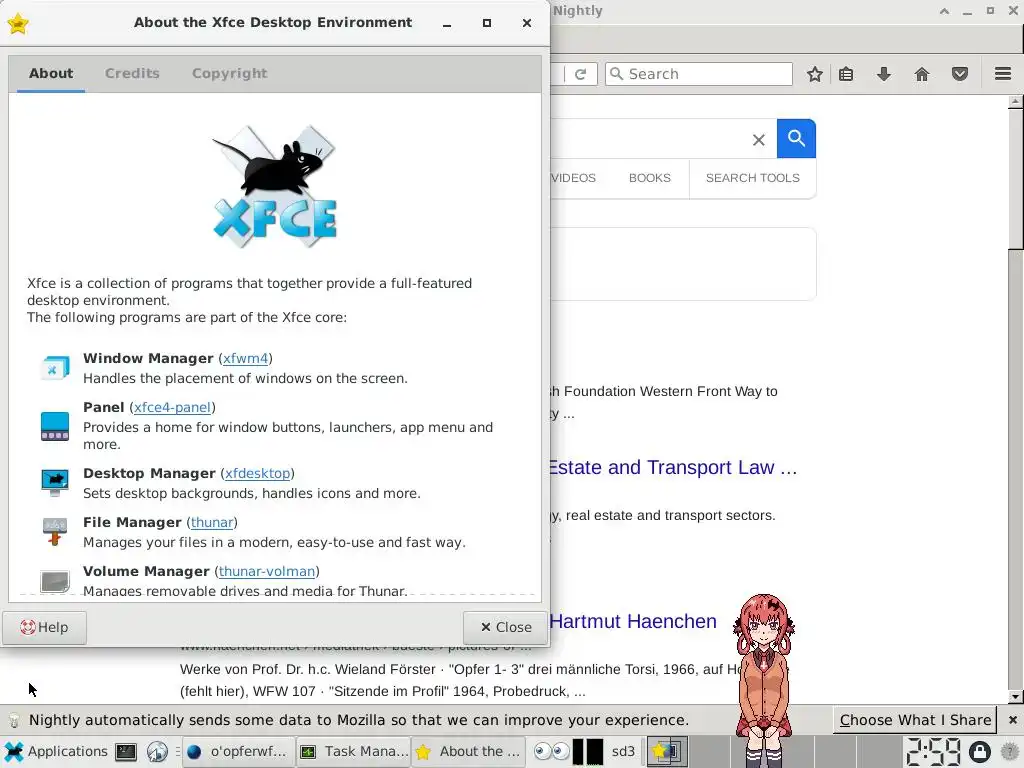1024x768 pixels.
Task: Click the lock screen icon in panel
Action: click(980, 752)
